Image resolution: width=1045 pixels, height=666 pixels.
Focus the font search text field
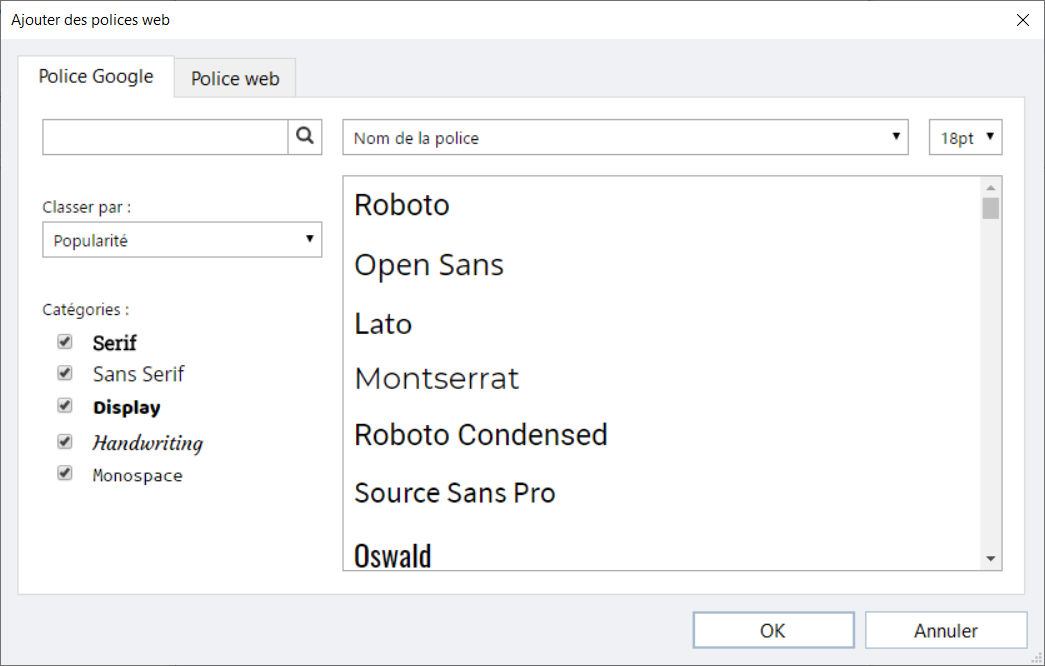click(165, 138)
